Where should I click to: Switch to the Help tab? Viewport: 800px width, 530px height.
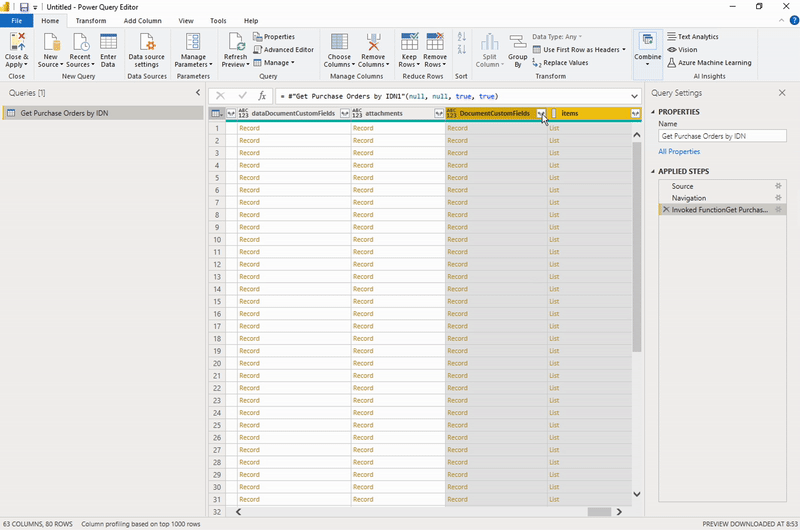251,21
